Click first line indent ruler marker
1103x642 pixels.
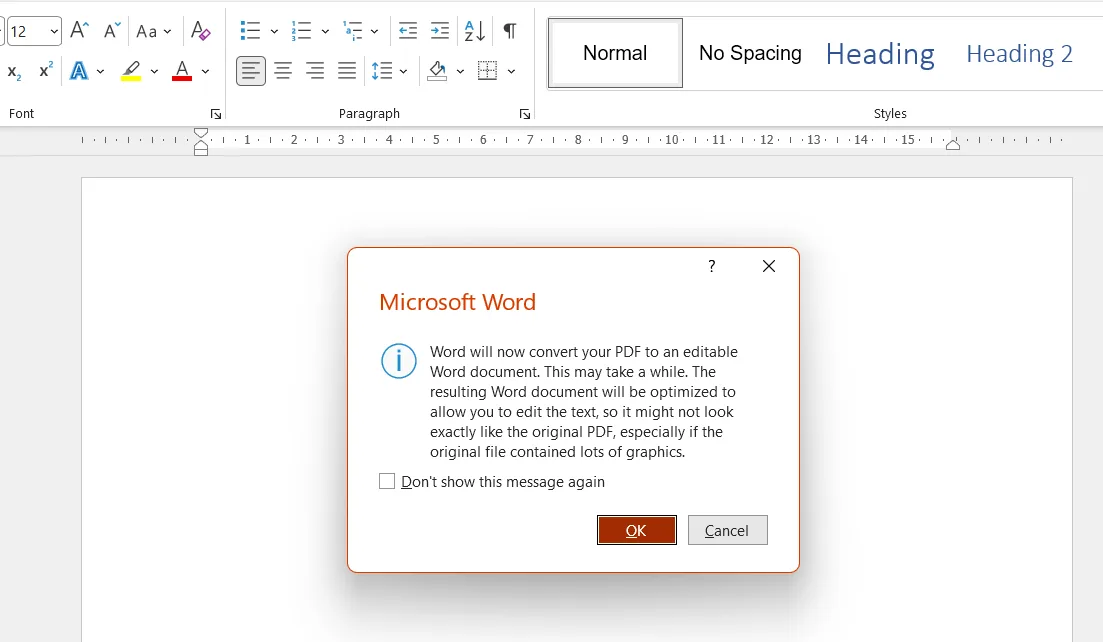[x=200, y=134]
